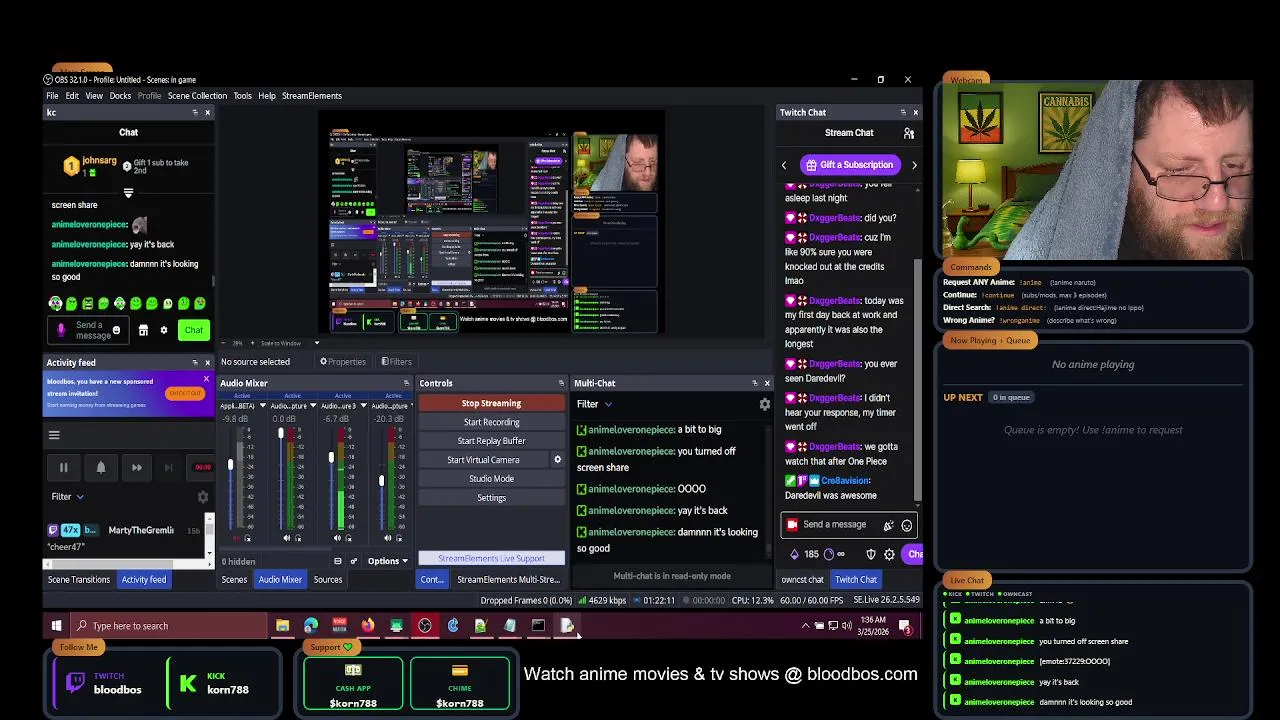Viewport: 1280px width, 720px height.
Task: Click Gift a Subscription button
Action: (849, 165)
